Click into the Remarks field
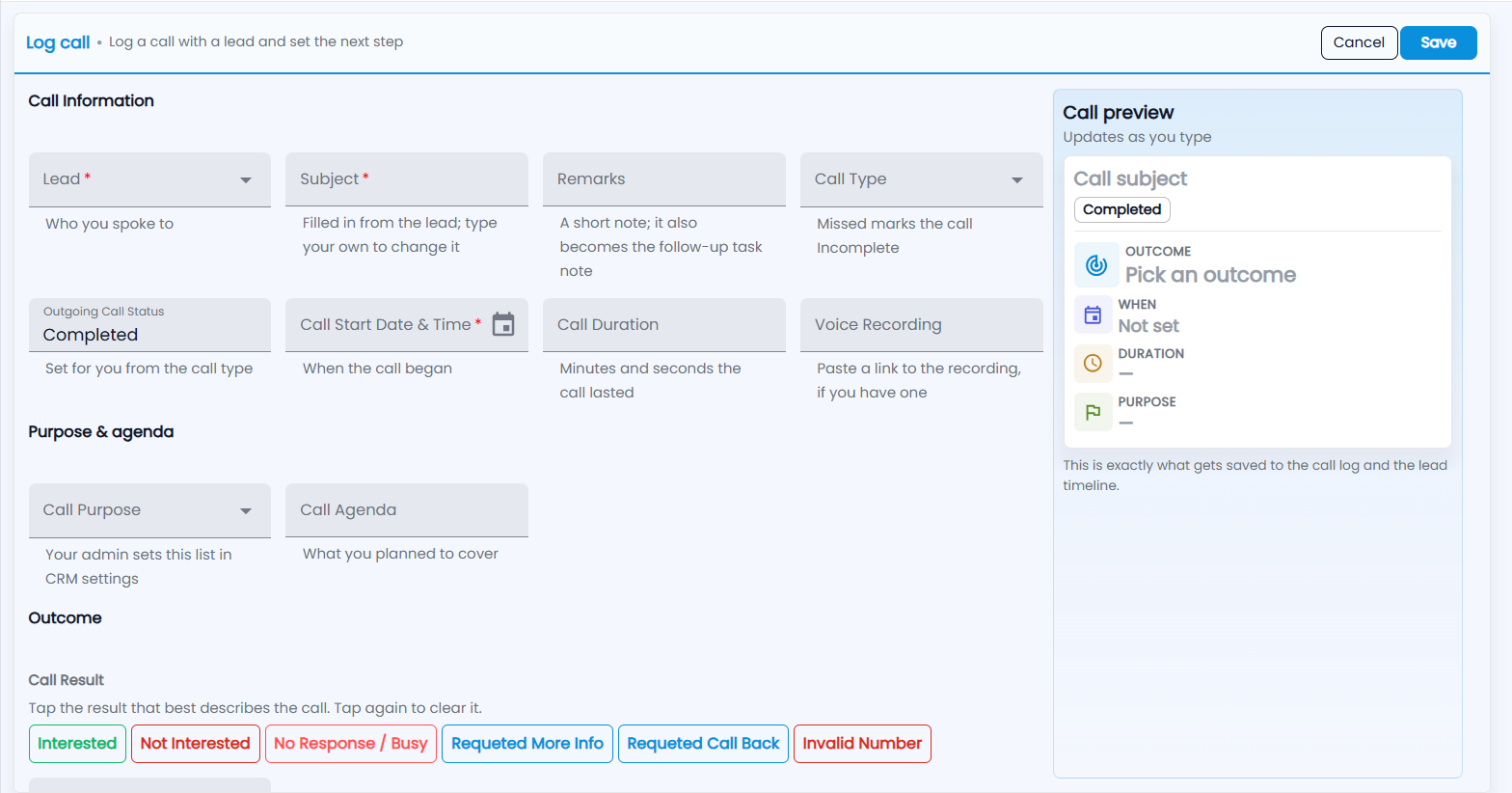 pos(664,179)
